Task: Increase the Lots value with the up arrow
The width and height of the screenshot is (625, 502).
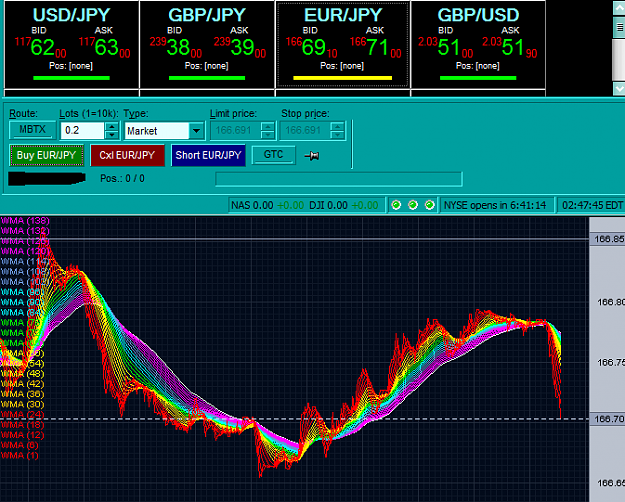Action: click(x=112, y=126)
